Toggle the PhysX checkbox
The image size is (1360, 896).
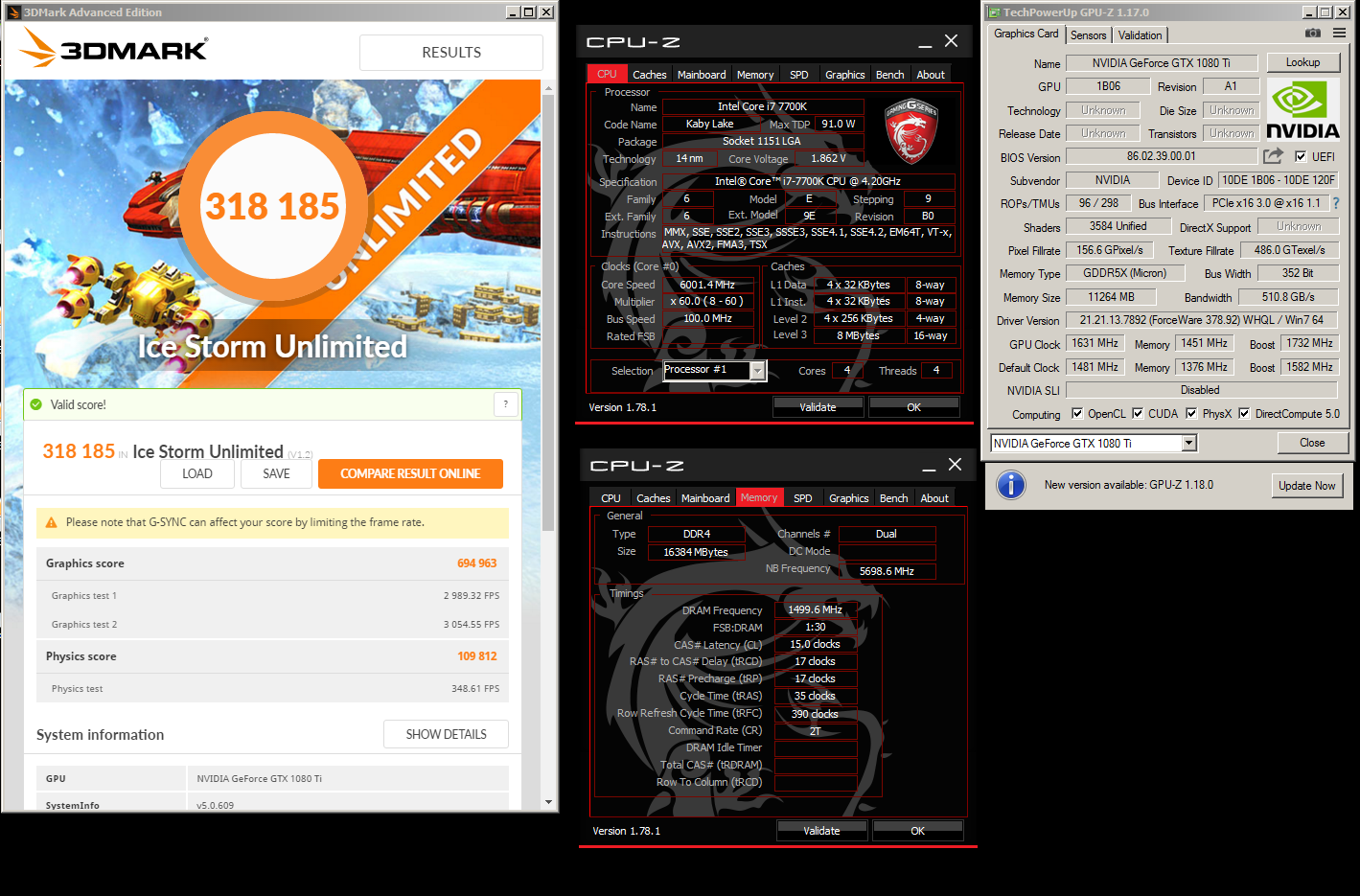click(1191, 414)
